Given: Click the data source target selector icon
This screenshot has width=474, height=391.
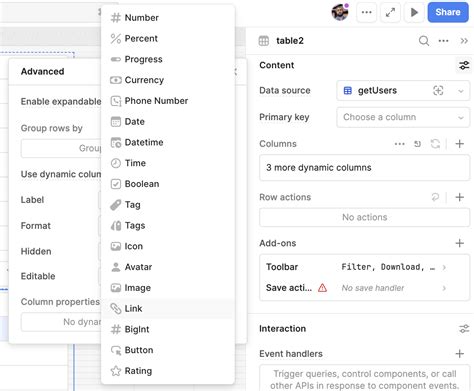Looking at the screenshot, I should tap(438, 90).
